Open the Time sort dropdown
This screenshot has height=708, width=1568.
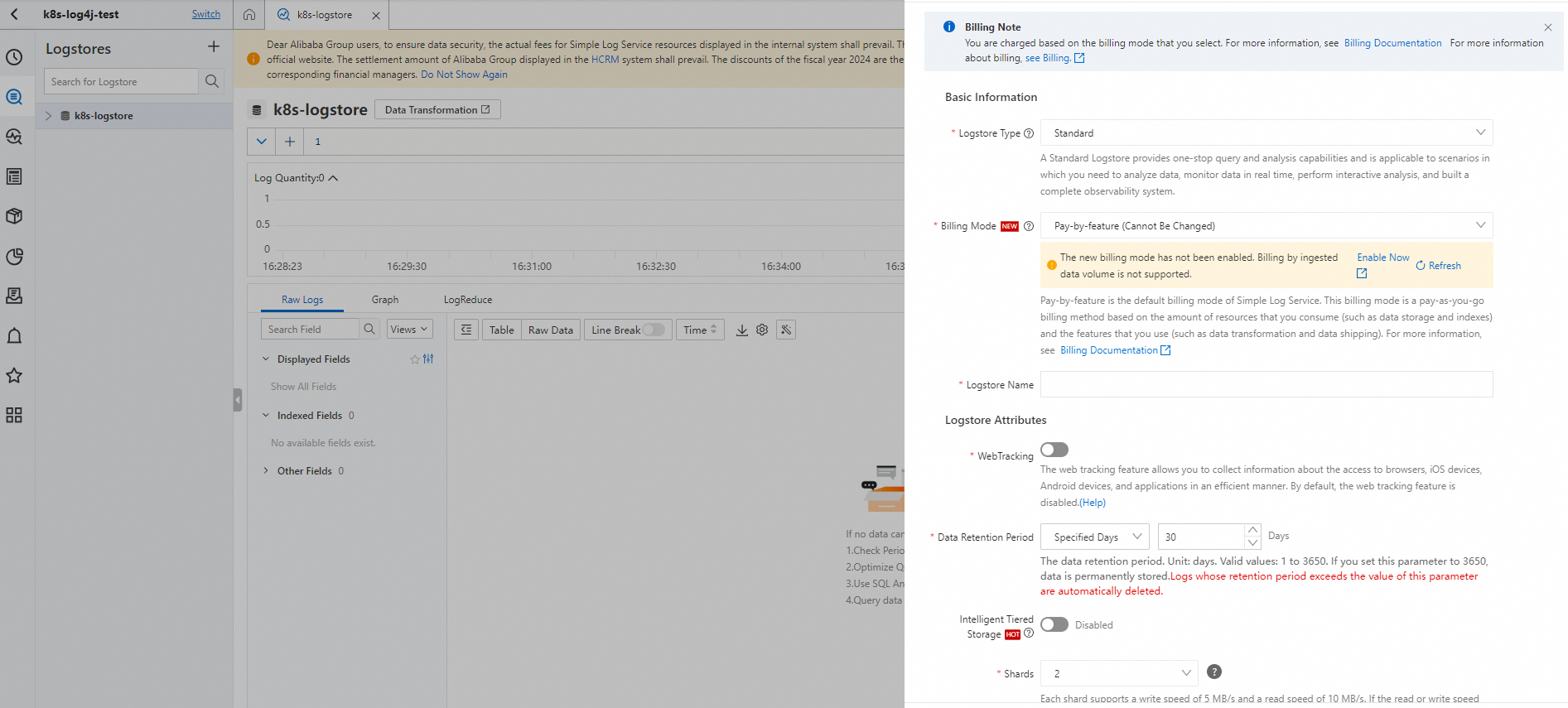point(700,330)
